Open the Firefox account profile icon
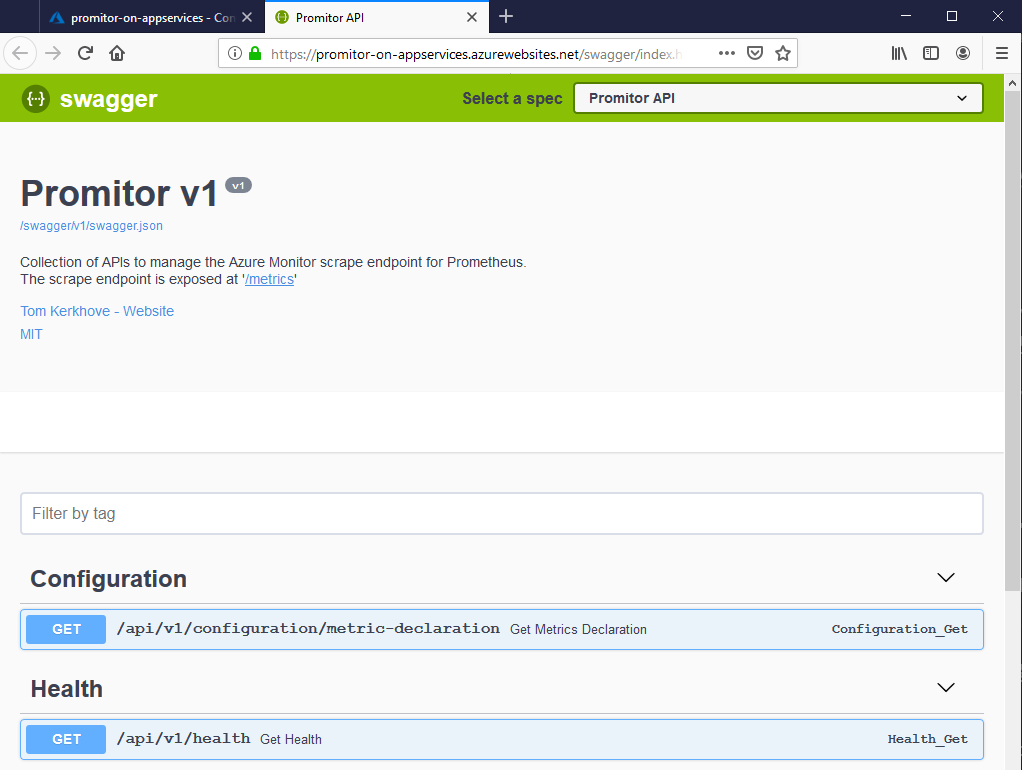The width and height of the screenshot is (1022, 770). click(x=963, y=53)
